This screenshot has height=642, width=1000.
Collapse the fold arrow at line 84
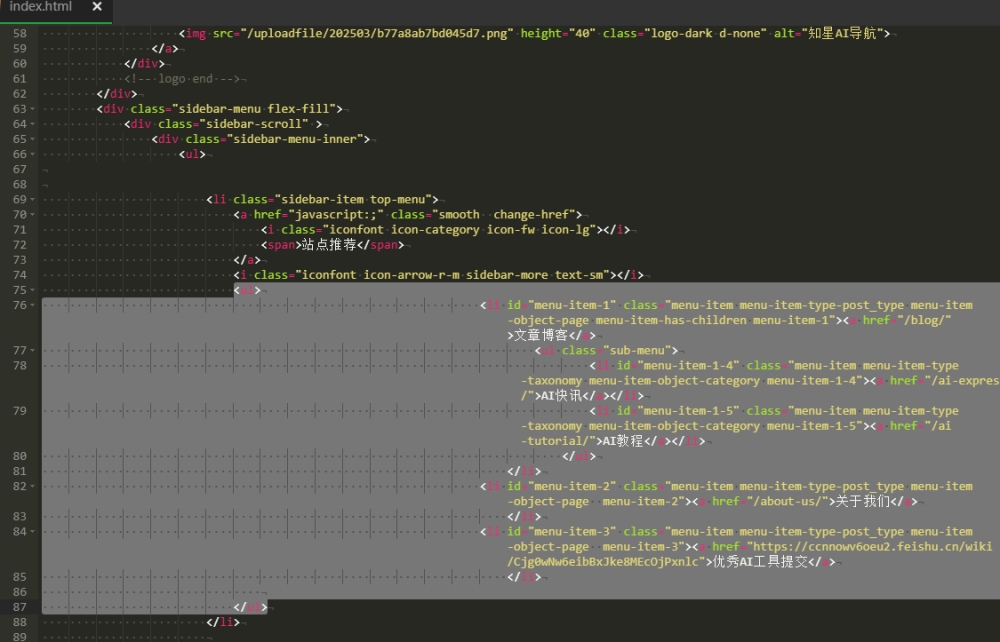tap(33, 532)
